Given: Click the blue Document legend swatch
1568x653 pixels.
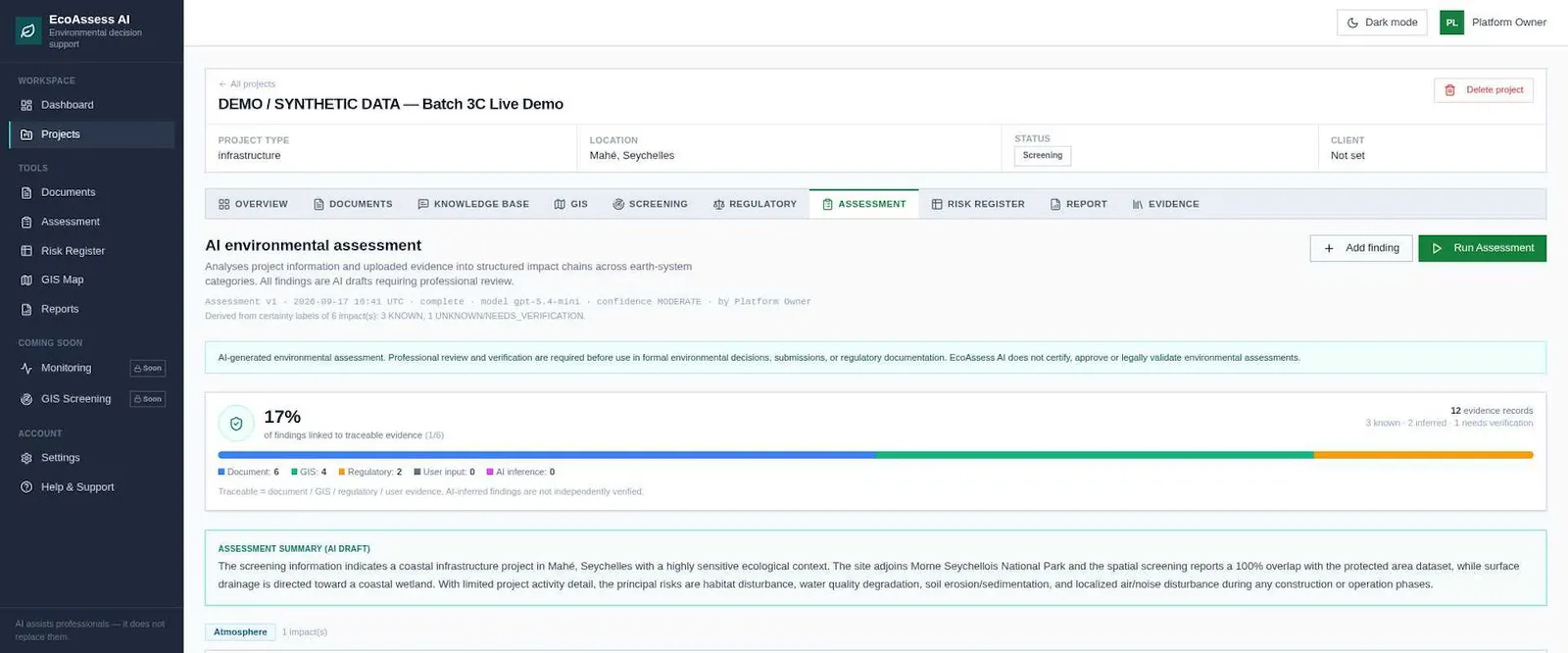Looking at the screenshot, I should (x=221, y=472).
